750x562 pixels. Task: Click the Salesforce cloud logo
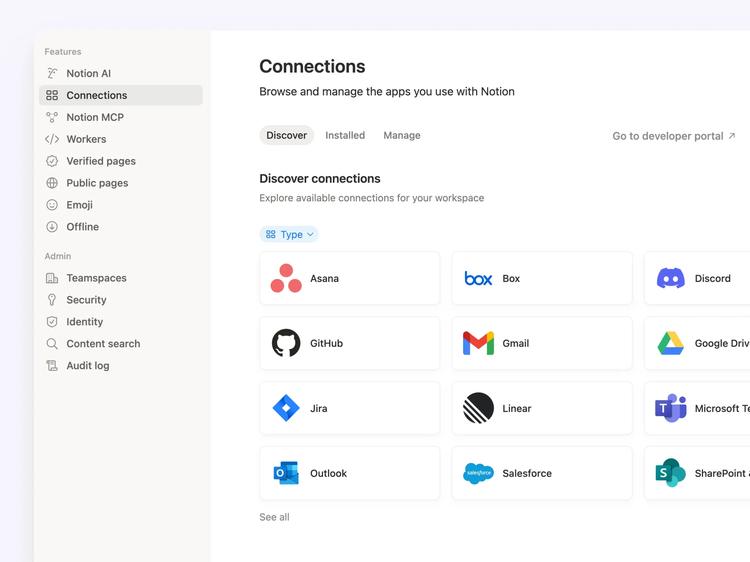pyautogui.click(x=478, y=473)
